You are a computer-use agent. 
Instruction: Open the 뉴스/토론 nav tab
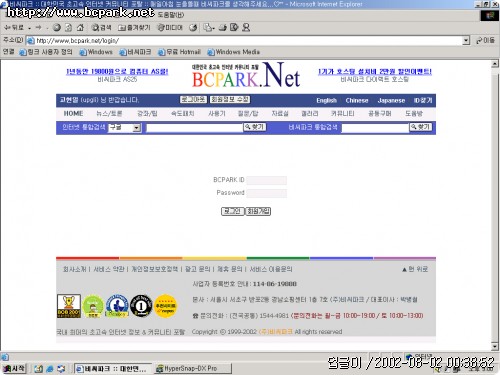point(109,113)
